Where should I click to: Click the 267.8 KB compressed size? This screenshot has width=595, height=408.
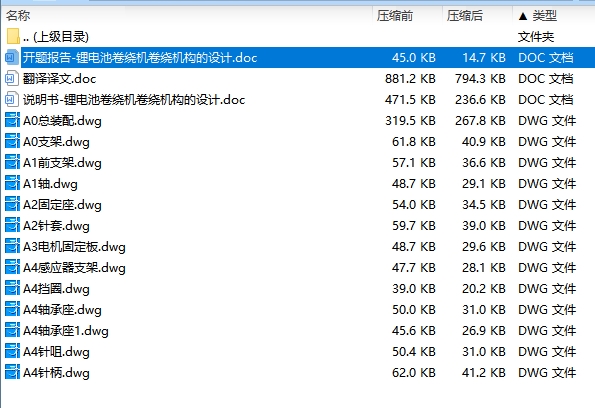click(480, 121)
